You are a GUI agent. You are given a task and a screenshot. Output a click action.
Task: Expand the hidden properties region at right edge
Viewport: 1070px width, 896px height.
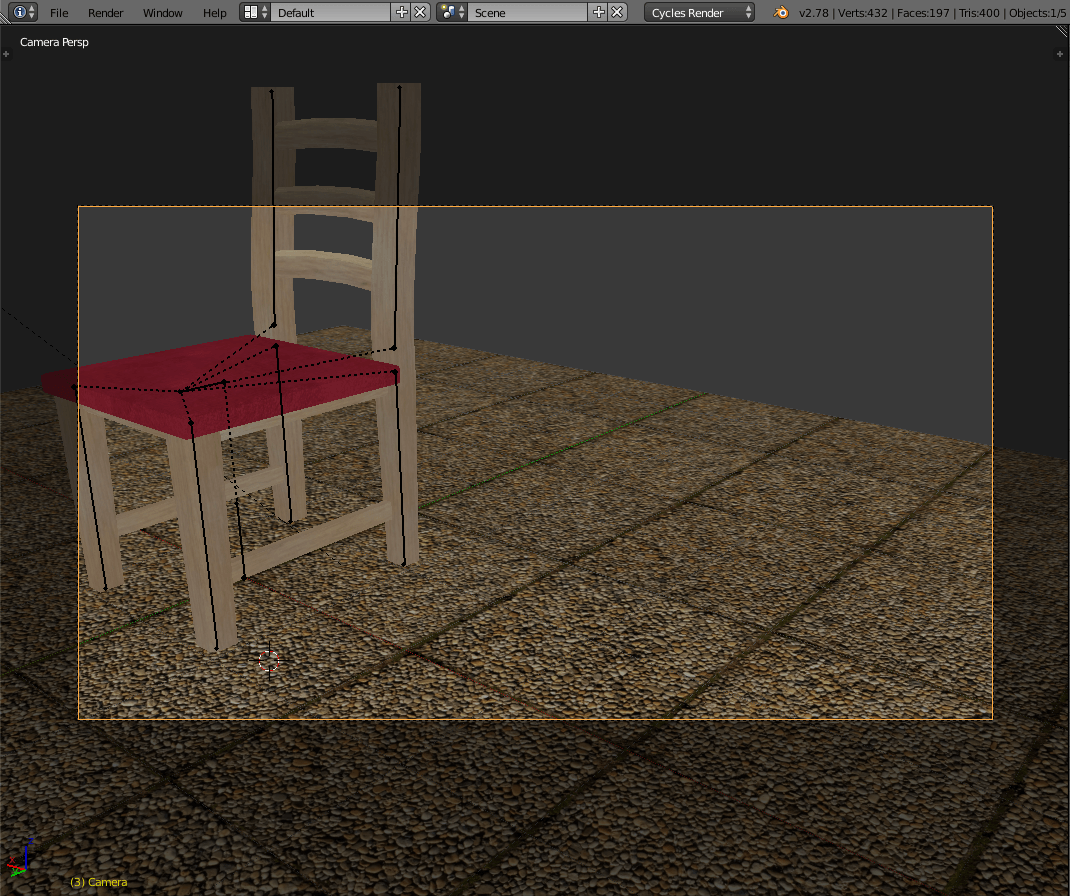click(x=1060, y=54)
